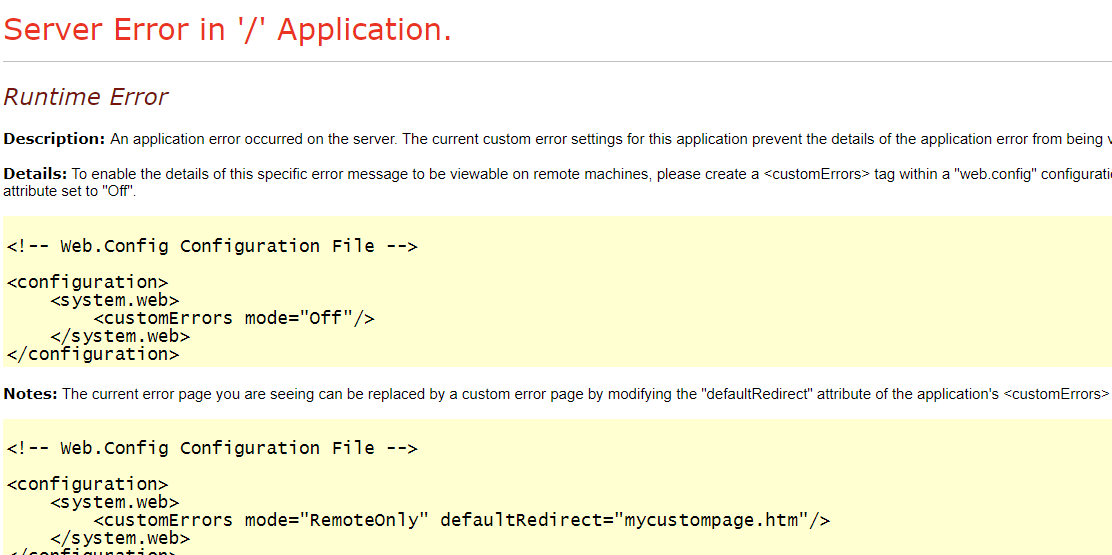Screen dimensions: 1112x555
Task: Click the defaultRedirect="mycustompage.htm" attribute text
Action: click(625, 520)
